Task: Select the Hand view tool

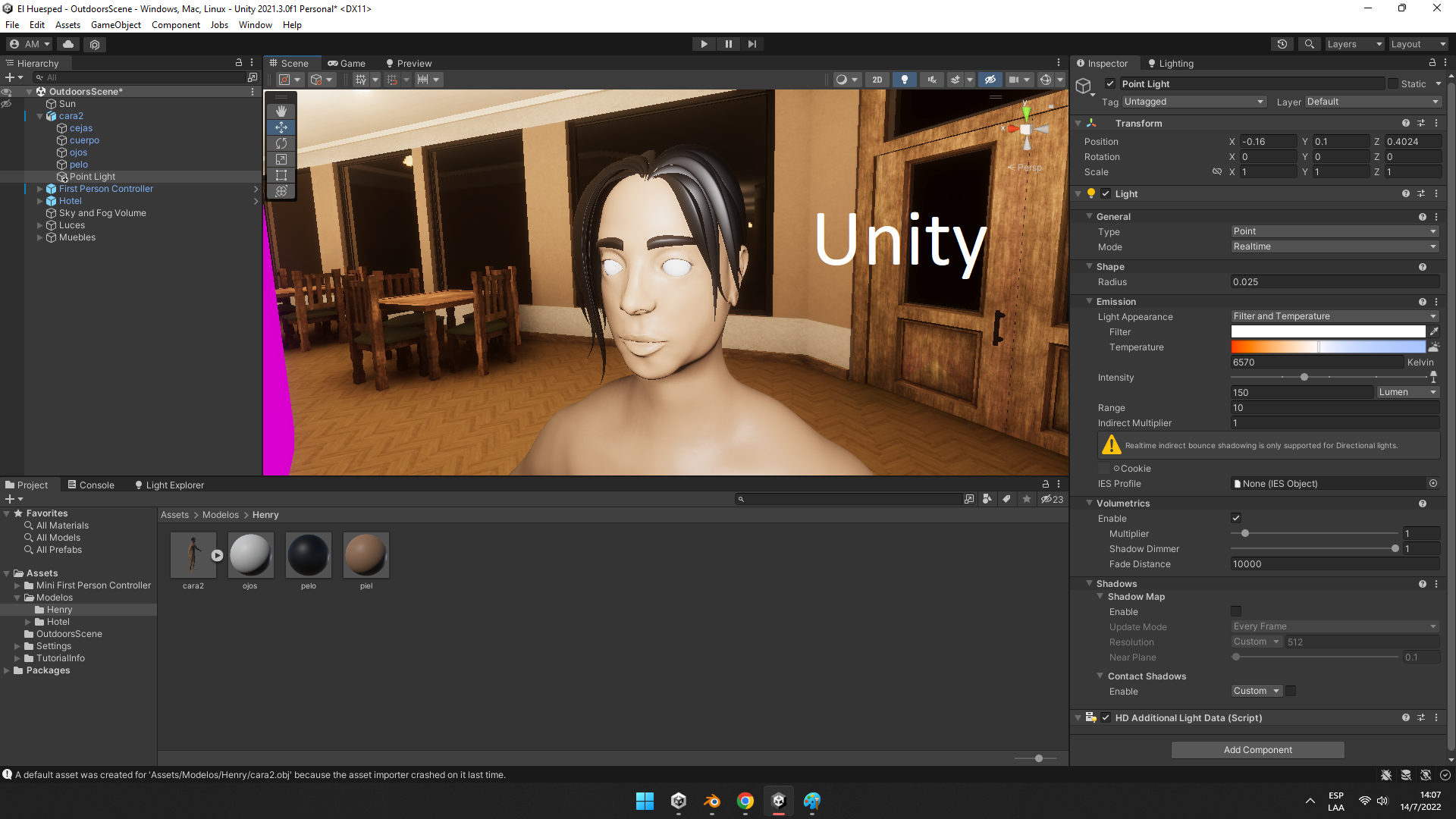Action: (281, 111)
